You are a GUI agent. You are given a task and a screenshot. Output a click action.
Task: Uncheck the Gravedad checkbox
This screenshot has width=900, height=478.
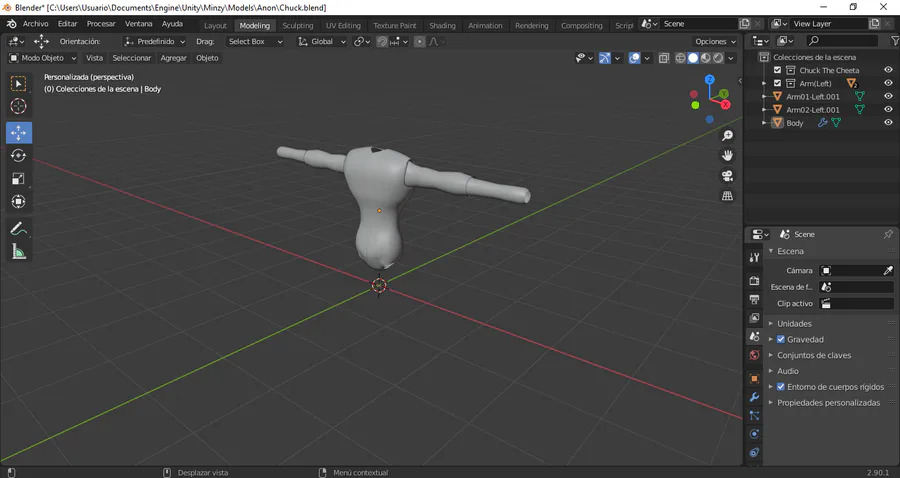click(x=781, y=339)
